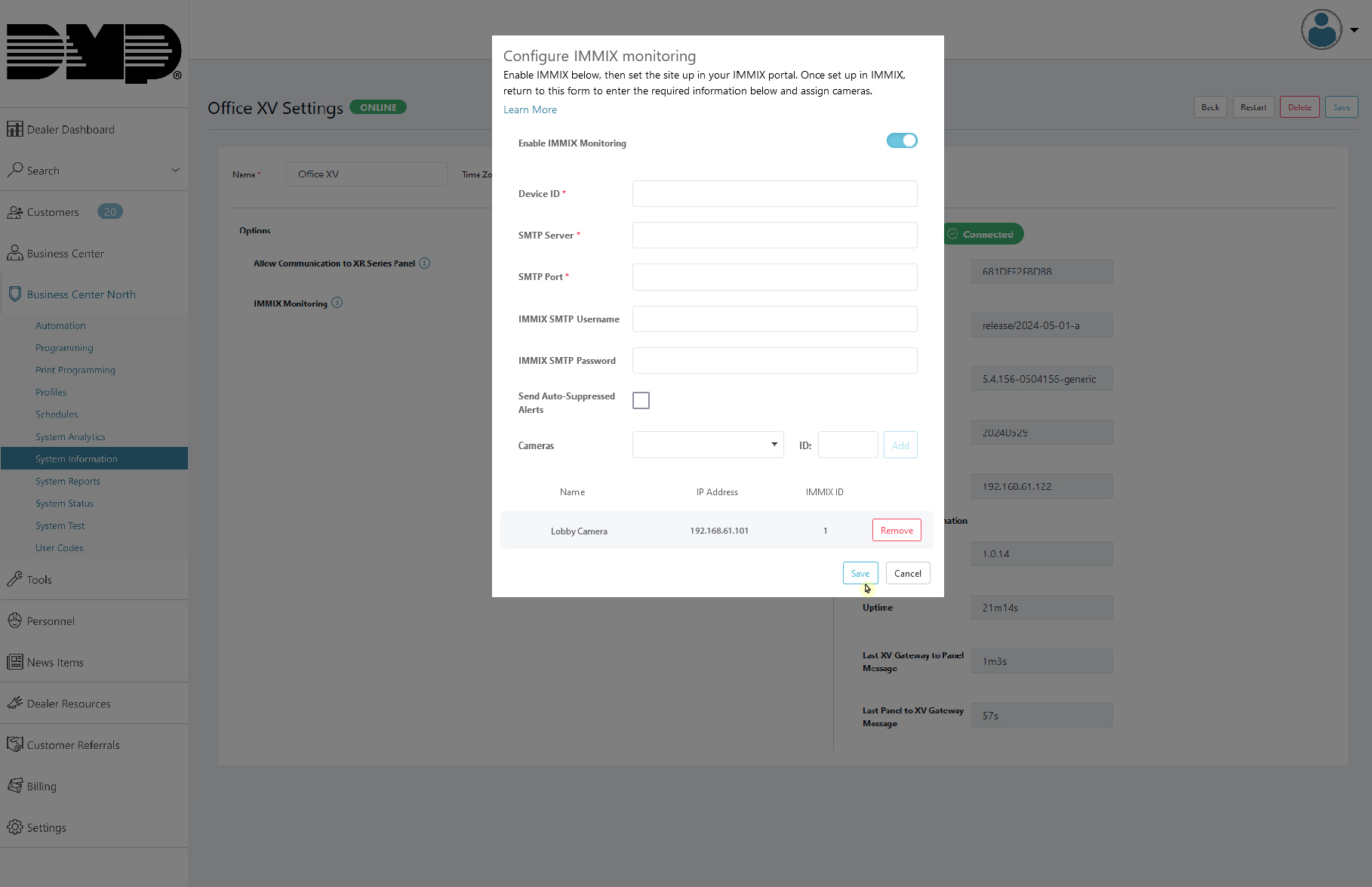This screenshot has height=887, width=1372.
Task: Click the Personnel badge icon
Action: point(14,621)
